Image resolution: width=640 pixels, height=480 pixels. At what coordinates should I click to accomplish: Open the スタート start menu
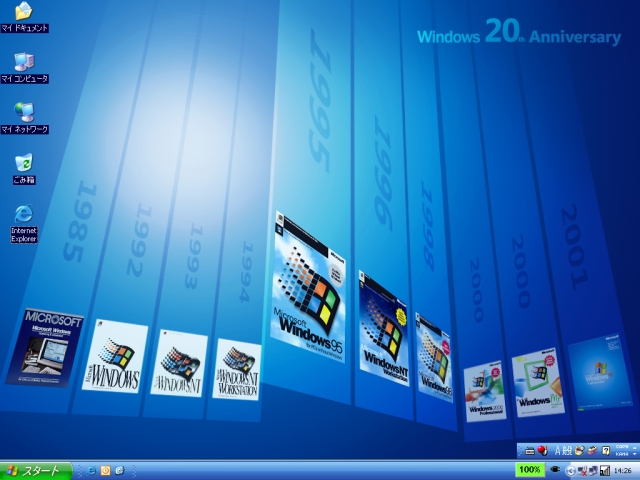point(36,471)
